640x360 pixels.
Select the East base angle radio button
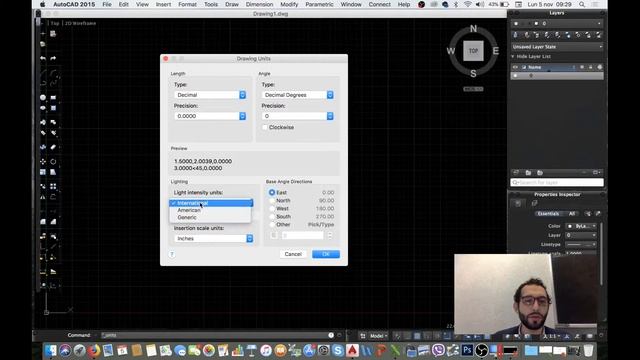pos(272,192)
